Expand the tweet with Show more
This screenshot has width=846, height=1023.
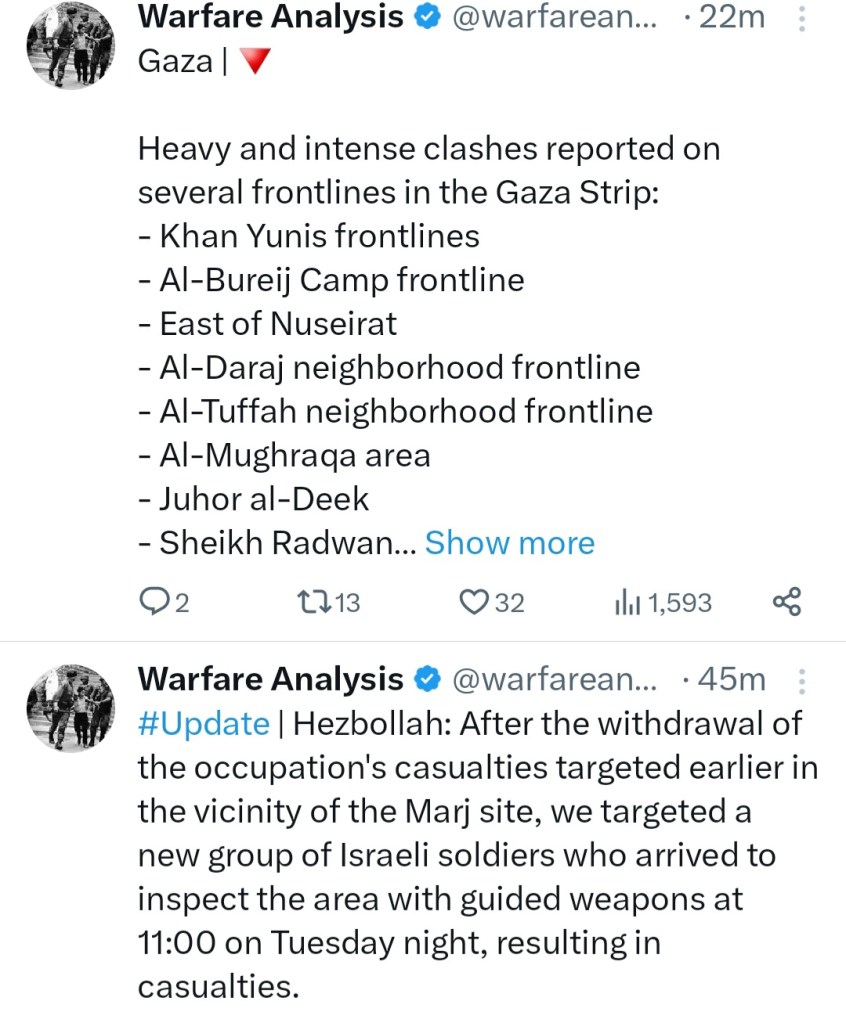coord(509,543)
